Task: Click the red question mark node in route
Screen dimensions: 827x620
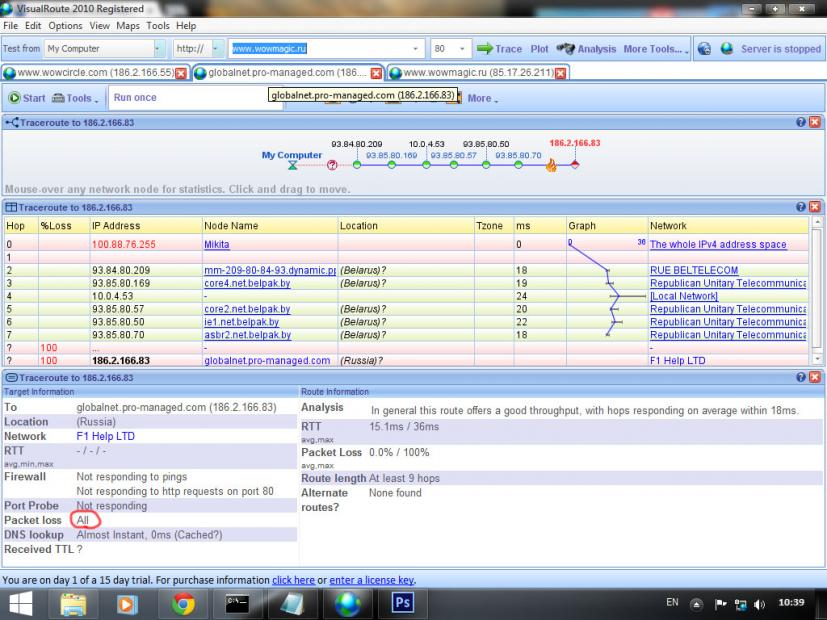Action: (x=332, y=166)
